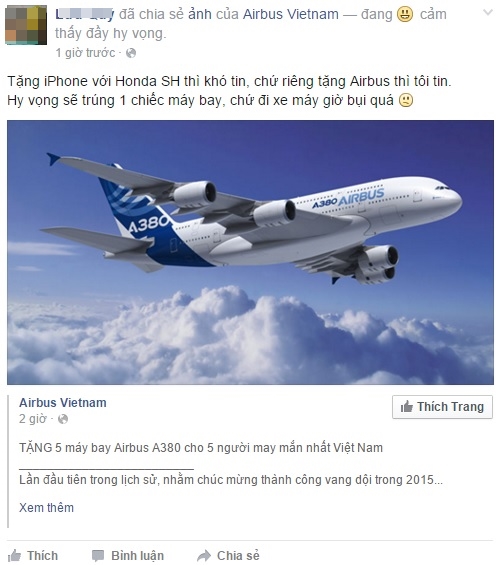Click the 2 giờ timestamp of original post
Image resolution: width=503 pixels, height=565 pixels.
tap(32, 419)
